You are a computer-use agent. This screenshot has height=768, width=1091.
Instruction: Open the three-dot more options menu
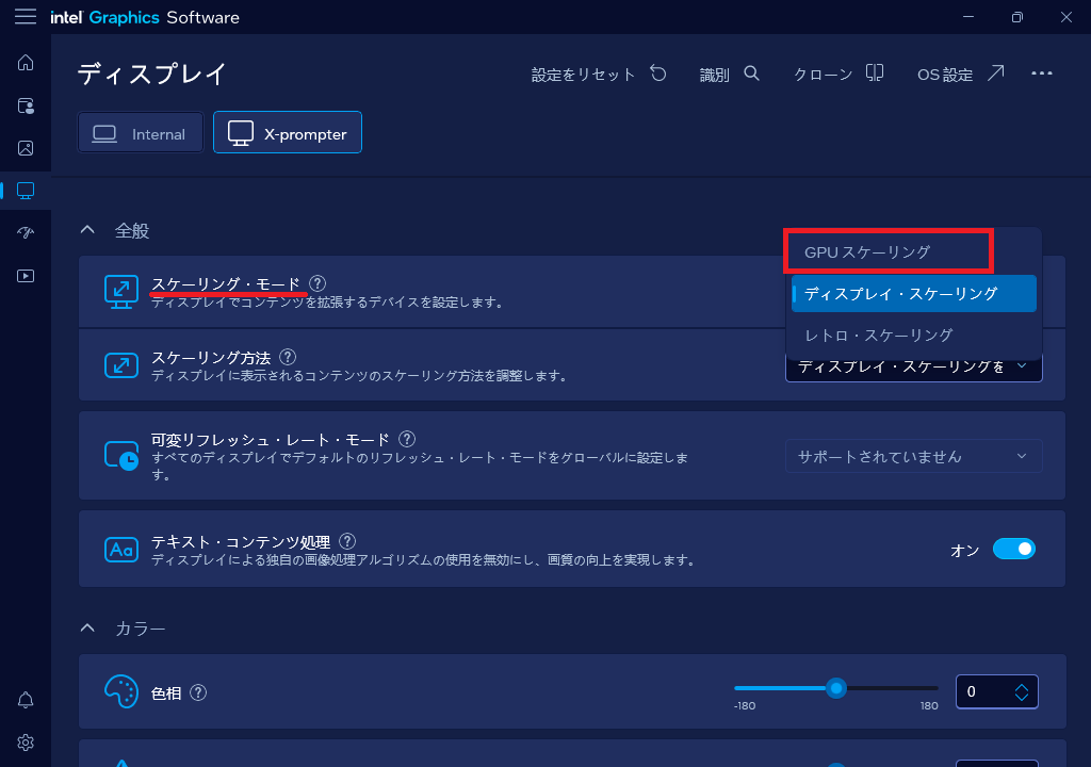click(1042, 73)
